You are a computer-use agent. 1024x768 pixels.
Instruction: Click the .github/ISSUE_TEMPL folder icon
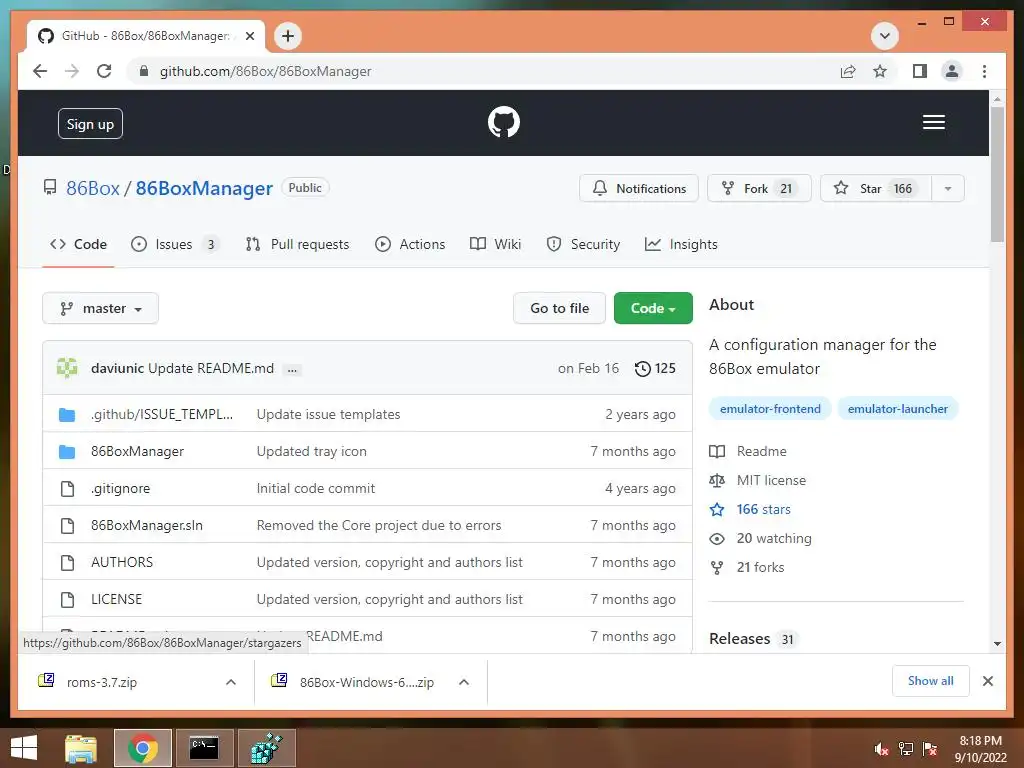click(x=67, y=415)
